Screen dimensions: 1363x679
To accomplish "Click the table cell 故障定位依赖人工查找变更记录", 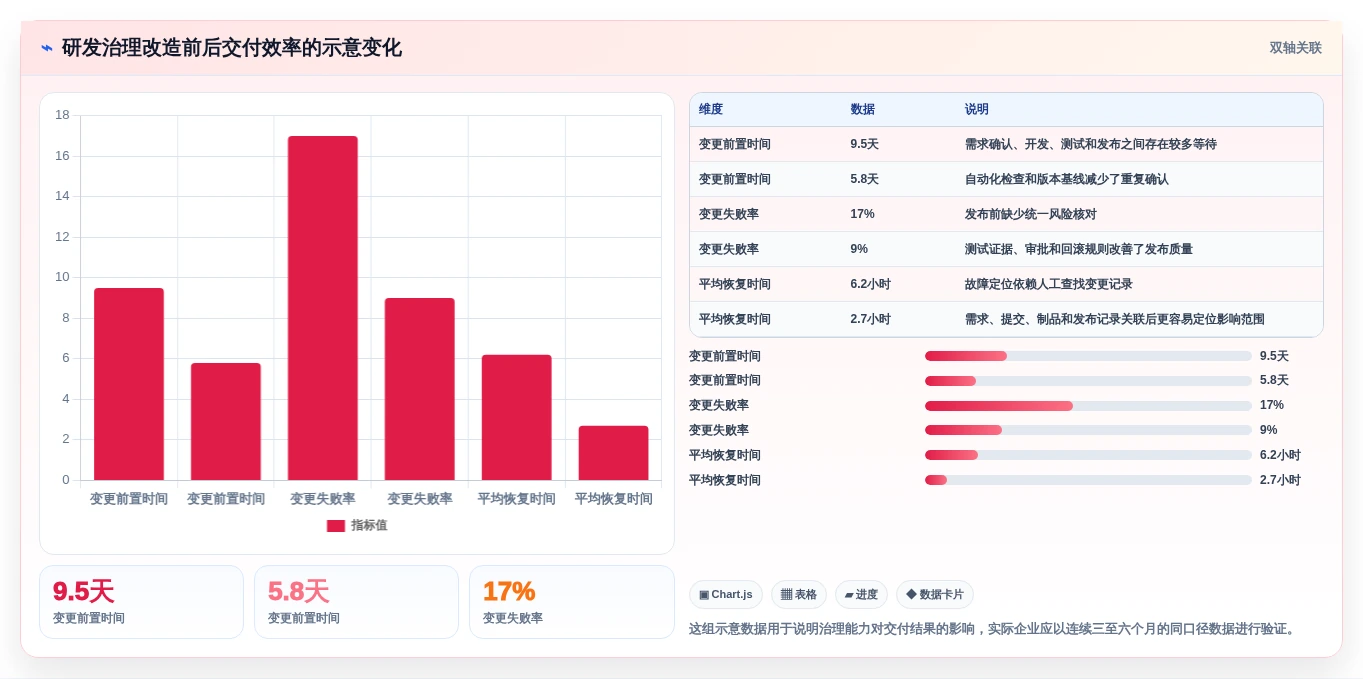I will (x=1049, y=285).
